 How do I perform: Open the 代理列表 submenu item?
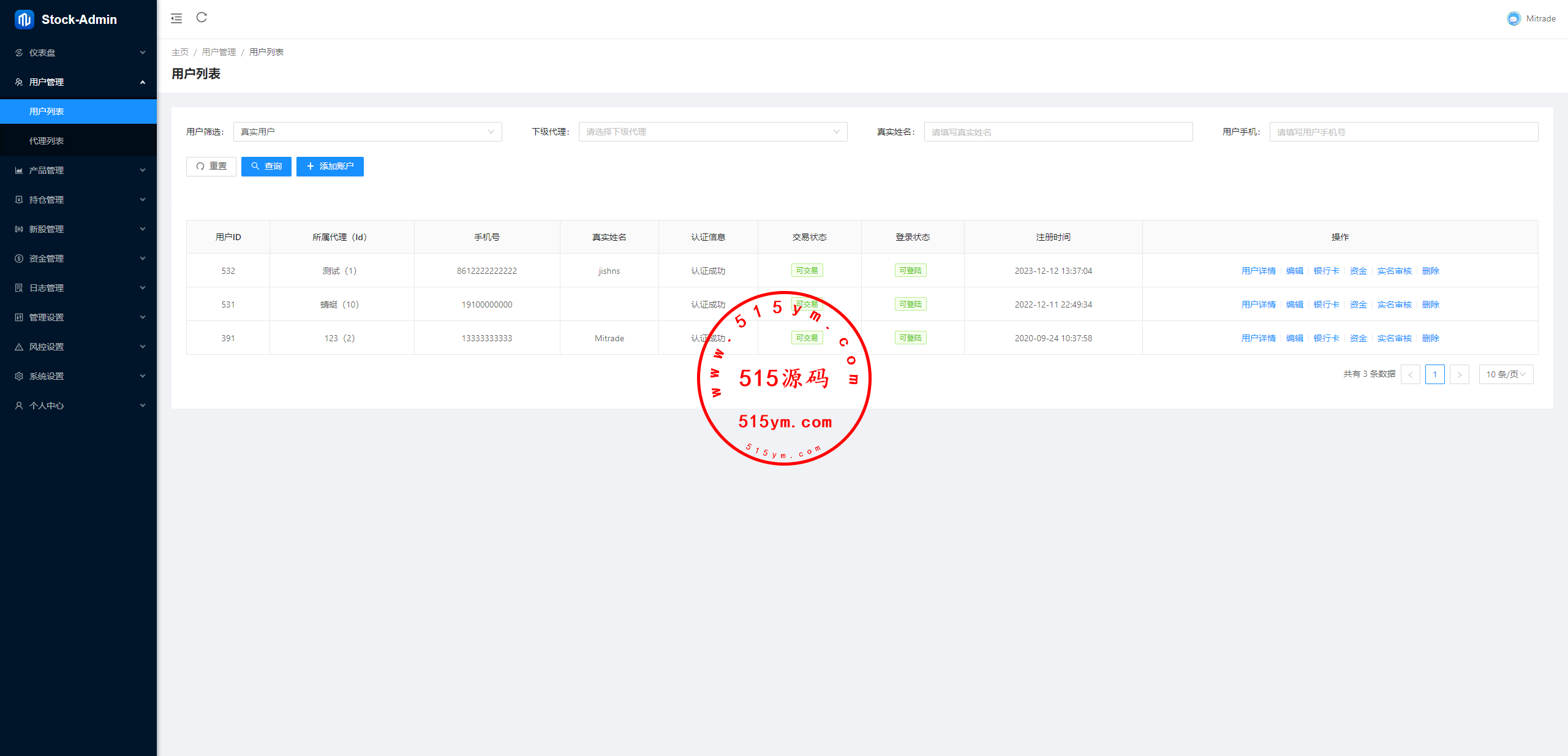point(47,141)
